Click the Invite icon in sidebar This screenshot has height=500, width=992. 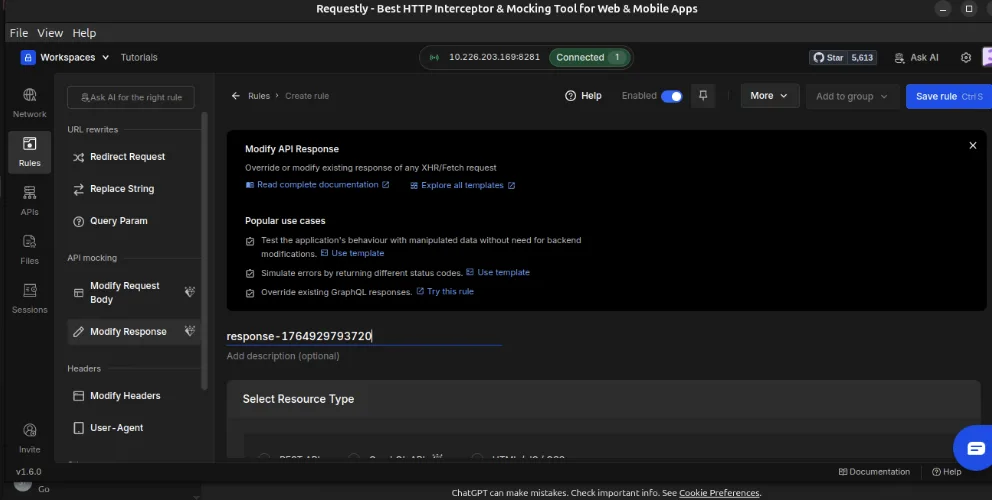coord(30,438)
